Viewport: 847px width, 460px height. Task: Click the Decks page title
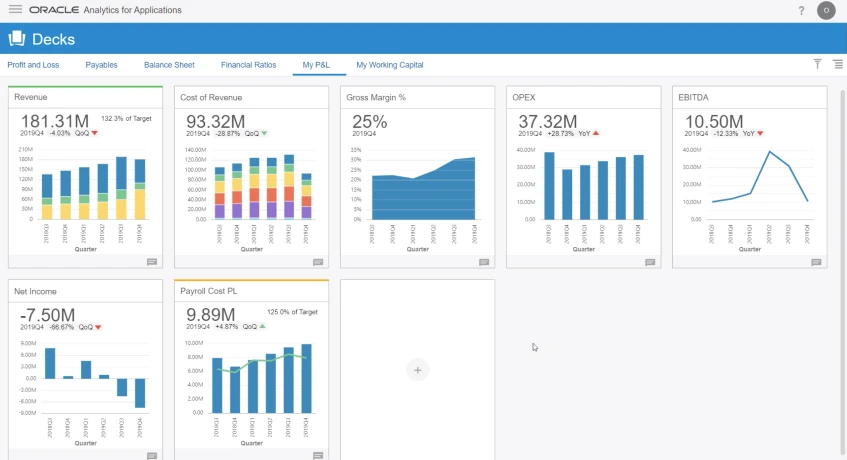tap(53, 39)
